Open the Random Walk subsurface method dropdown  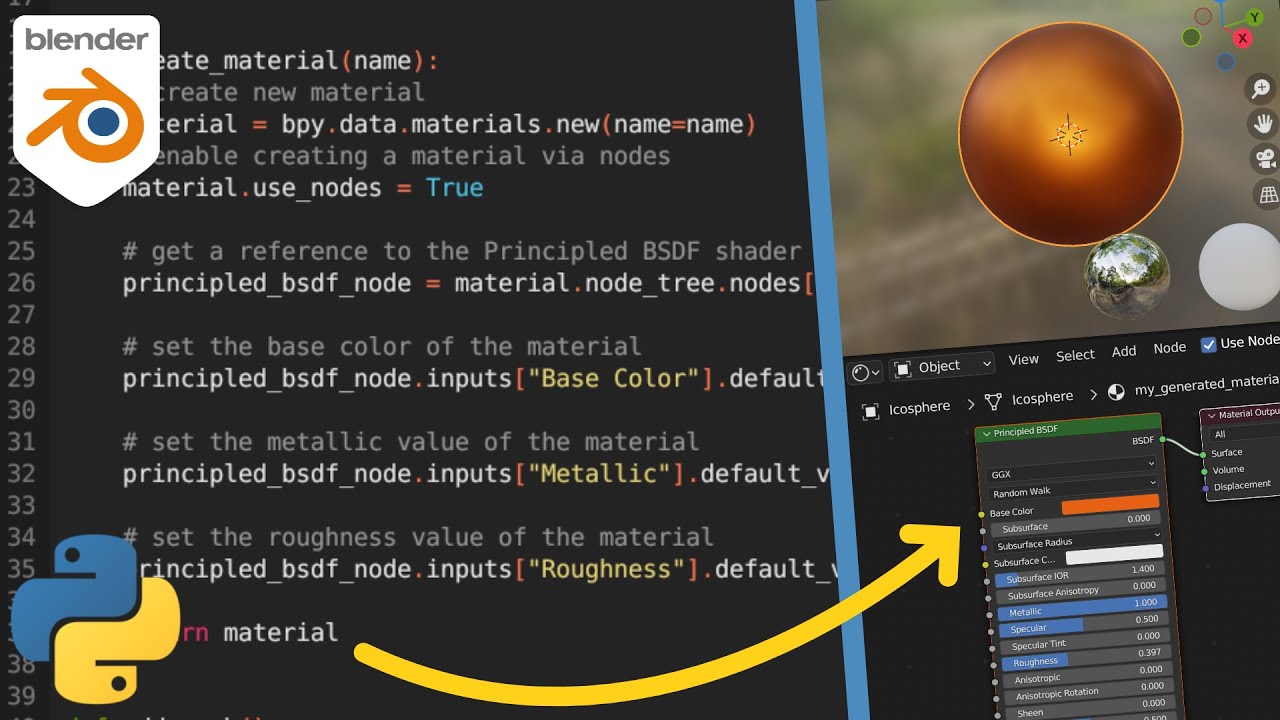pyautogui.click(x=1071, y=491)
